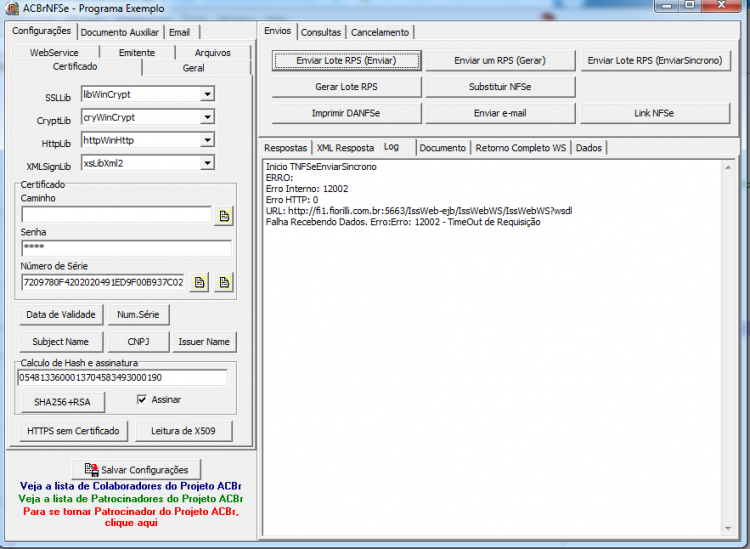Switch to the Consultas tab
The width and height of the screenshot is (750, 549).
[321, 33]
